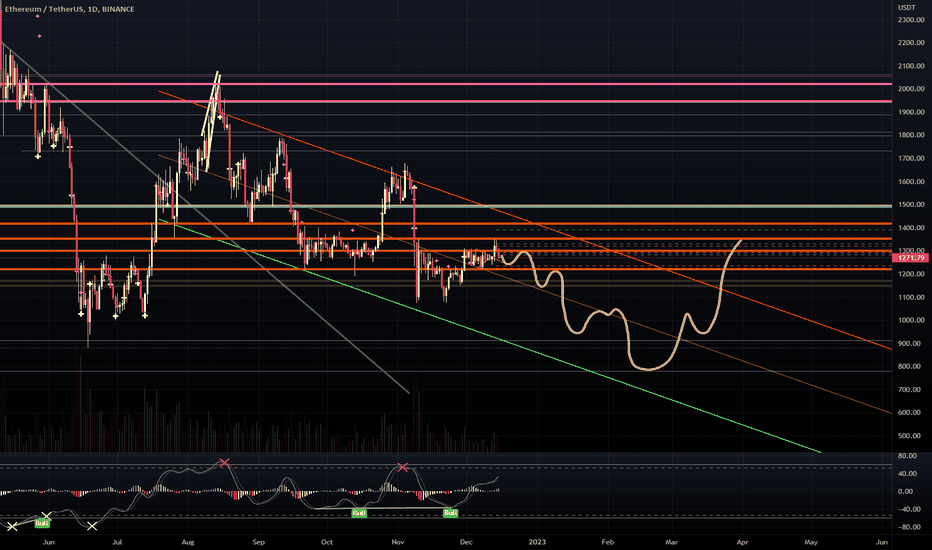
Task: Click the Mar label on time axis
Action: (x=672, y=542)
